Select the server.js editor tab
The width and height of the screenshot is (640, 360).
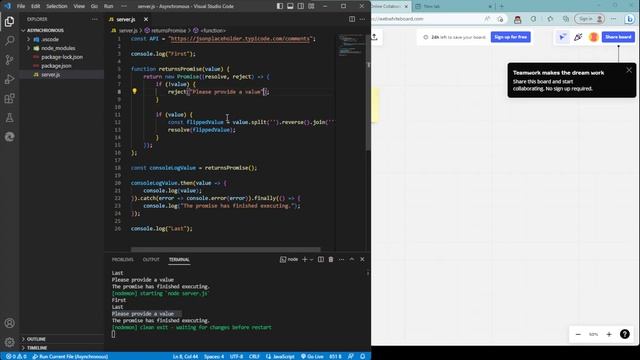tap(126, 19)
